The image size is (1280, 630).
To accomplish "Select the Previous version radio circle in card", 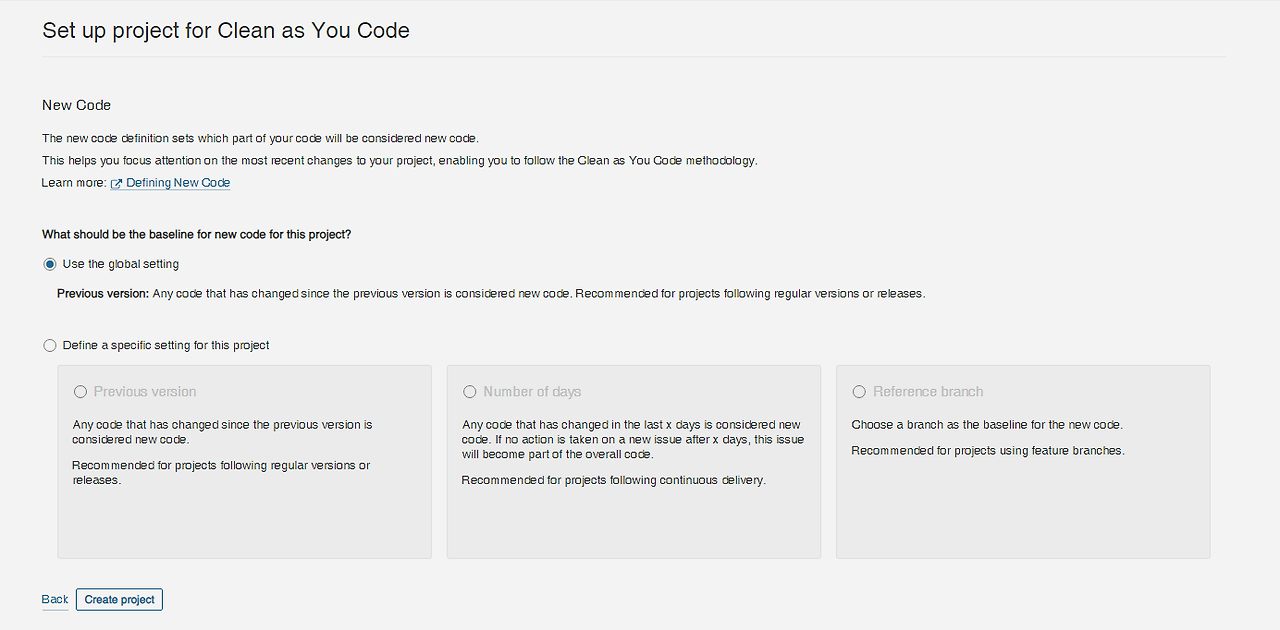I will pos(80,392).
